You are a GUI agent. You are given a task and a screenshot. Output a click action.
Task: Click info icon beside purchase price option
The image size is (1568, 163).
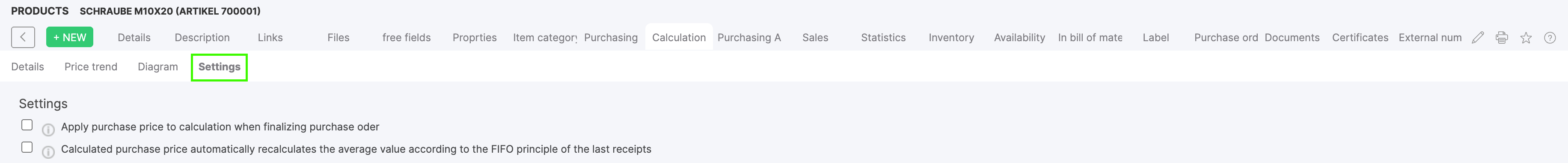[48, 130]
